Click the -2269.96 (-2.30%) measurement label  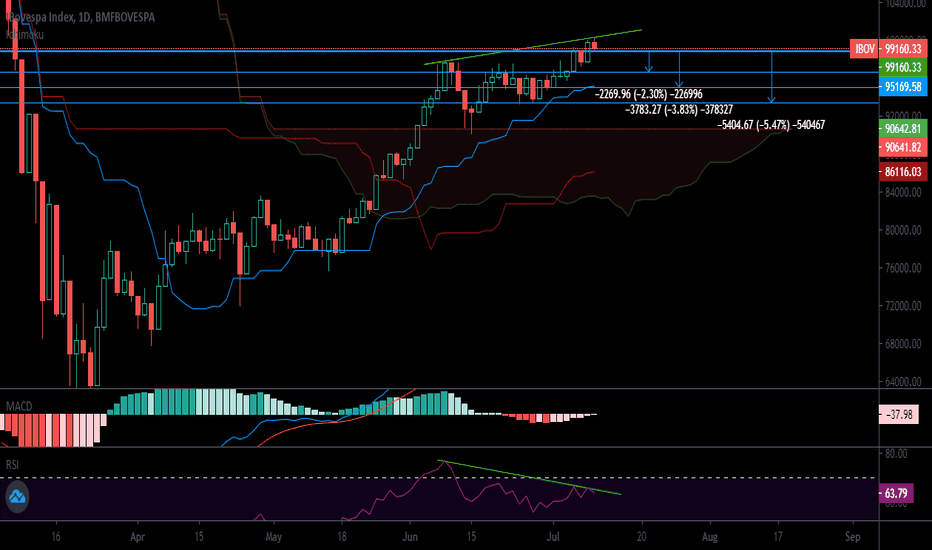tap(648, 94)
